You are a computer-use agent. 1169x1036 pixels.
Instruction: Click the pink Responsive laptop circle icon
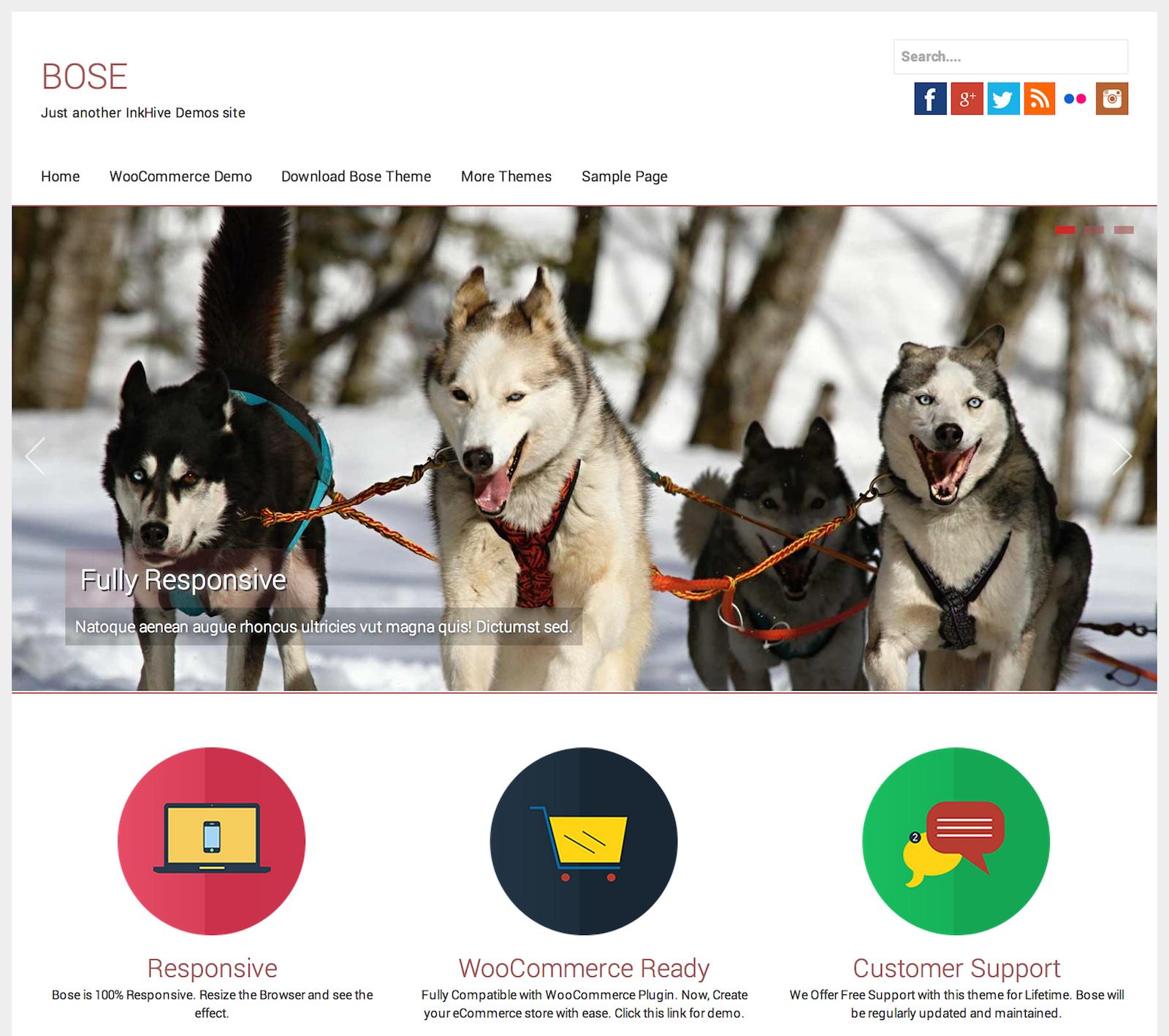[211, 841]
